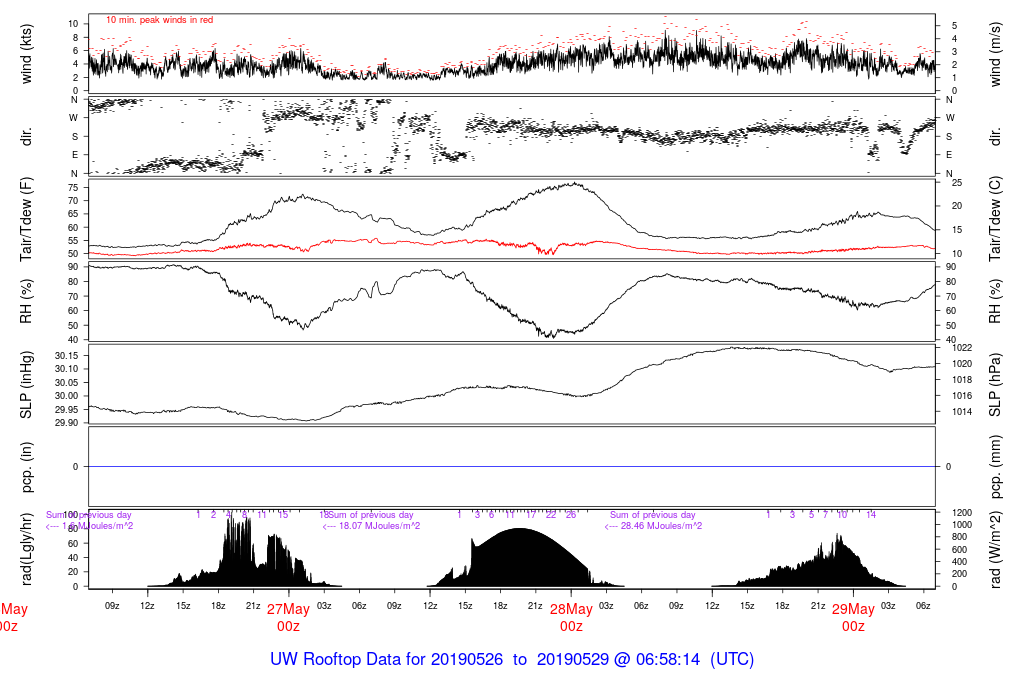Screen dimensions: 1024x700
Task: Click "Sum of previous day" above 18.07 MJoules
Action: (x=370, y=515)
